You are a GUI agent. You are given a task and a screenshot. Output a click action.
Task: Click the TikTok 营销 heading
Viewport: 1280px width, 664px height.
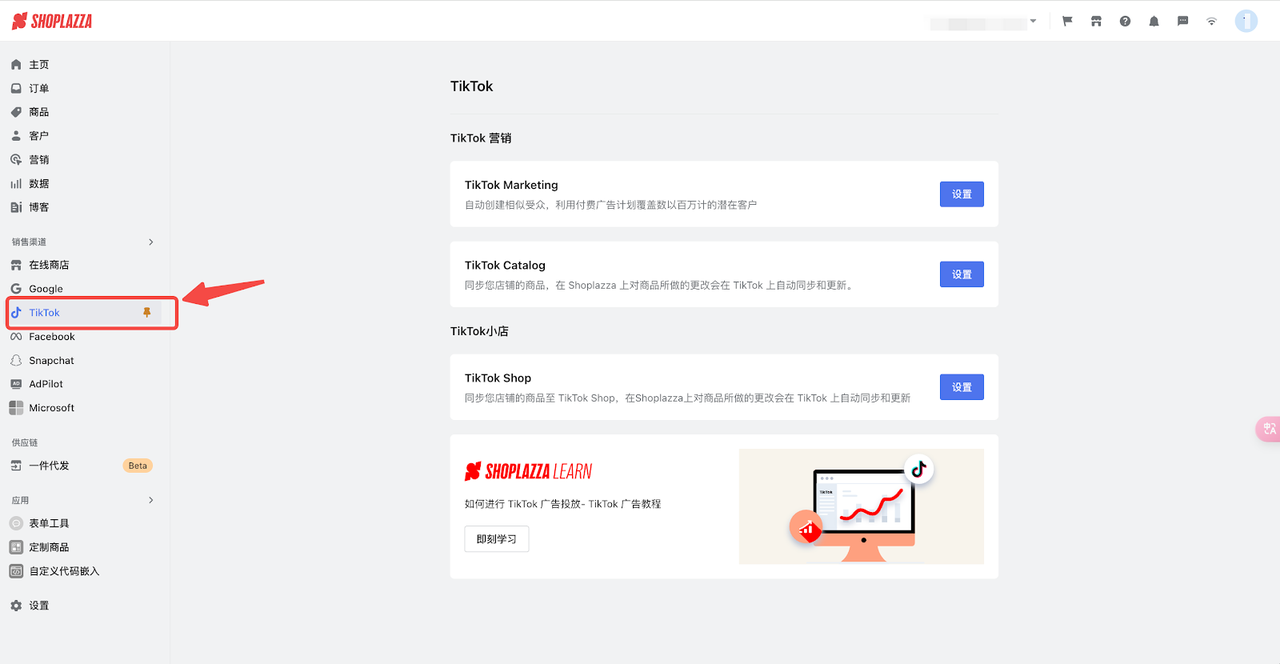coord(481,138)
